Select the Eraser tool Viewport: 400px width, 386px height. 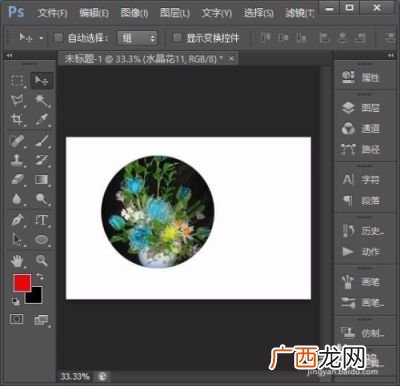(x=17, y=180)
